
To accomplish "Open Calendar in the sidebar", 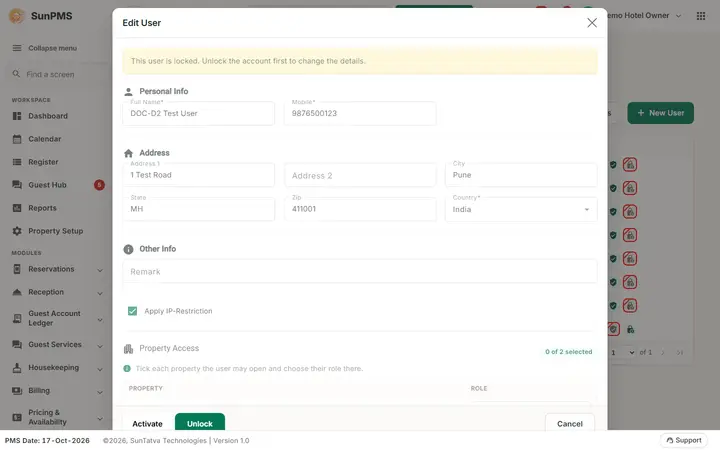I will click(x=45, y=139).
